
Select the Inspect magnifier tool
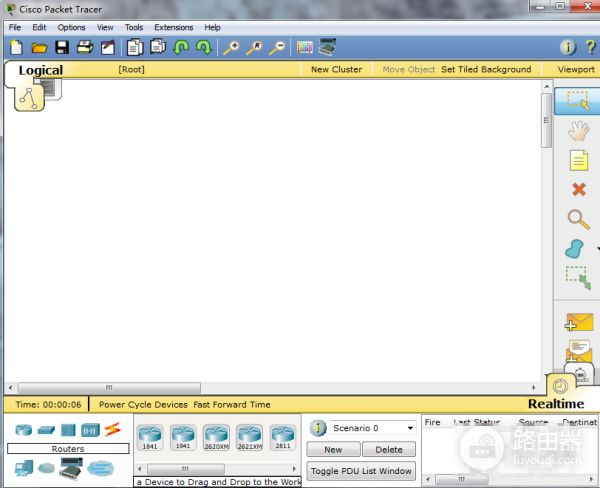point(578,219)
